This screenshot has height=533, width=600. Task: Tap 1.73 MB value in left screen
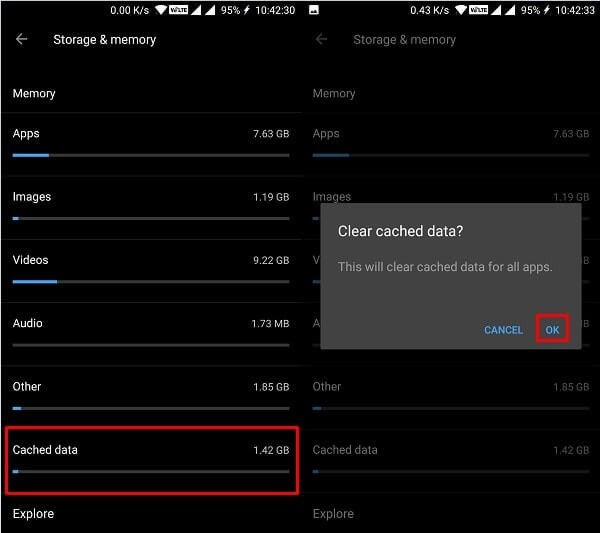pyautogui.click(x=270, y=324)
